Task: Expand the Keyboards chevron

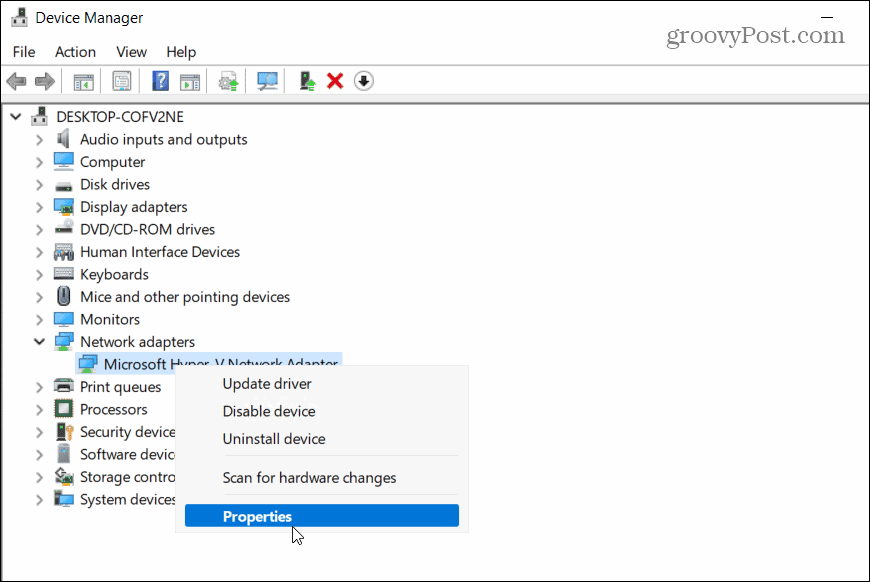Action: (39, 275)
